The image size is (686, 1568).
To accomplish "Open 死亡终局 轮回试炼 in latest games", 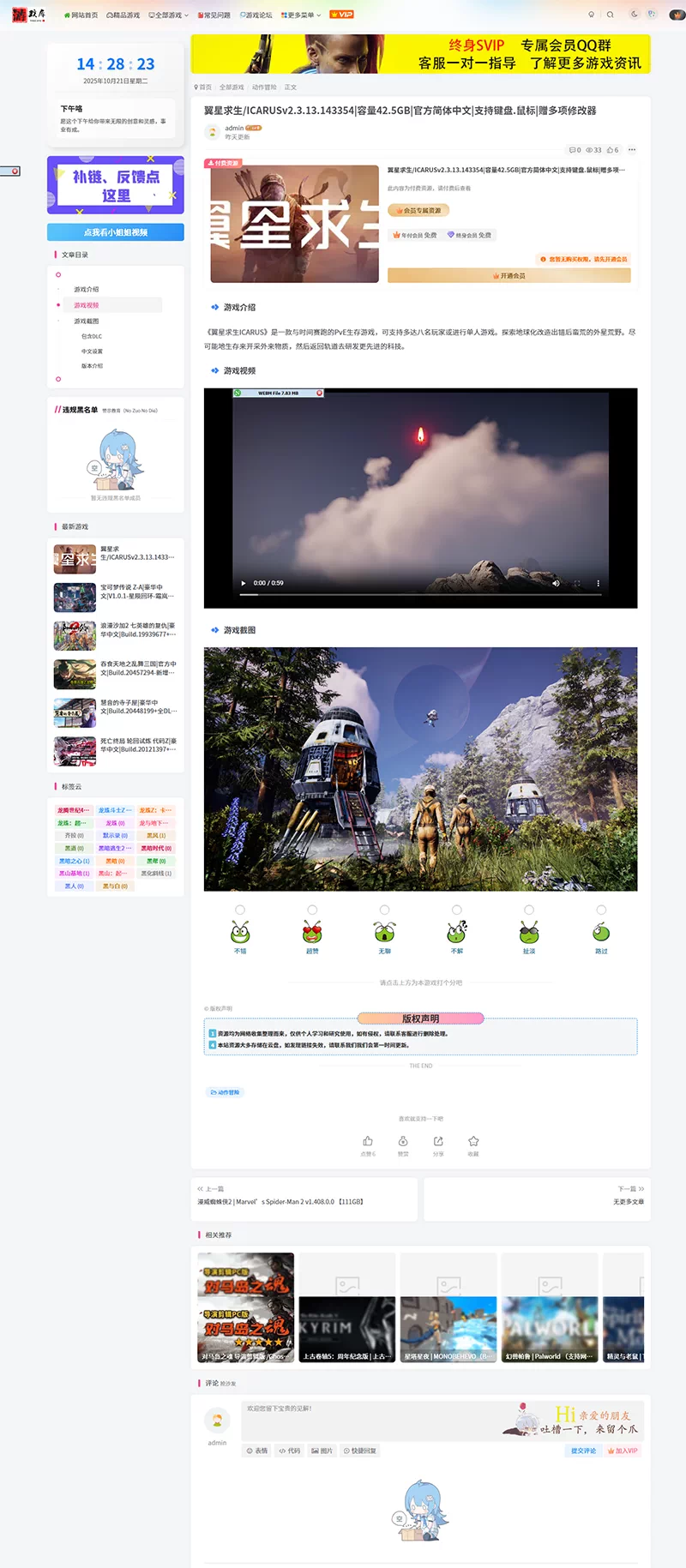I will [x=116, y=750].
